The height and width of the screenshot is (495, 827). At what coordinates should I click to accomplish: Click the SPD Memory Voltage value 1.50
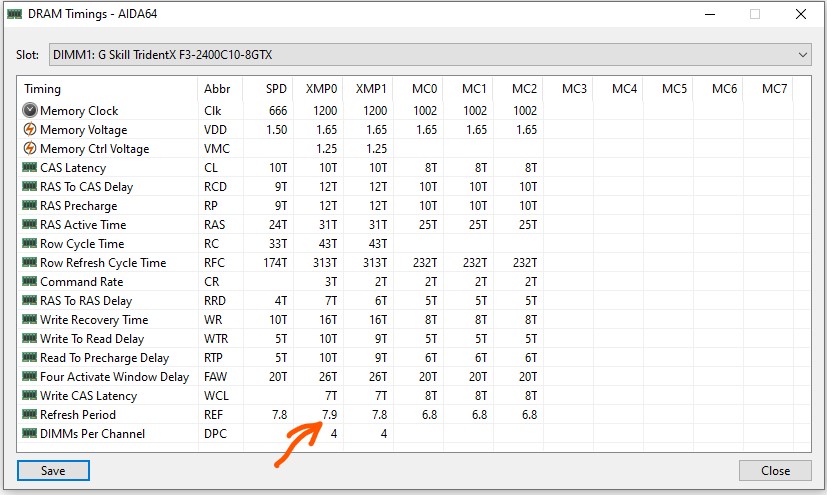(276, 130)
